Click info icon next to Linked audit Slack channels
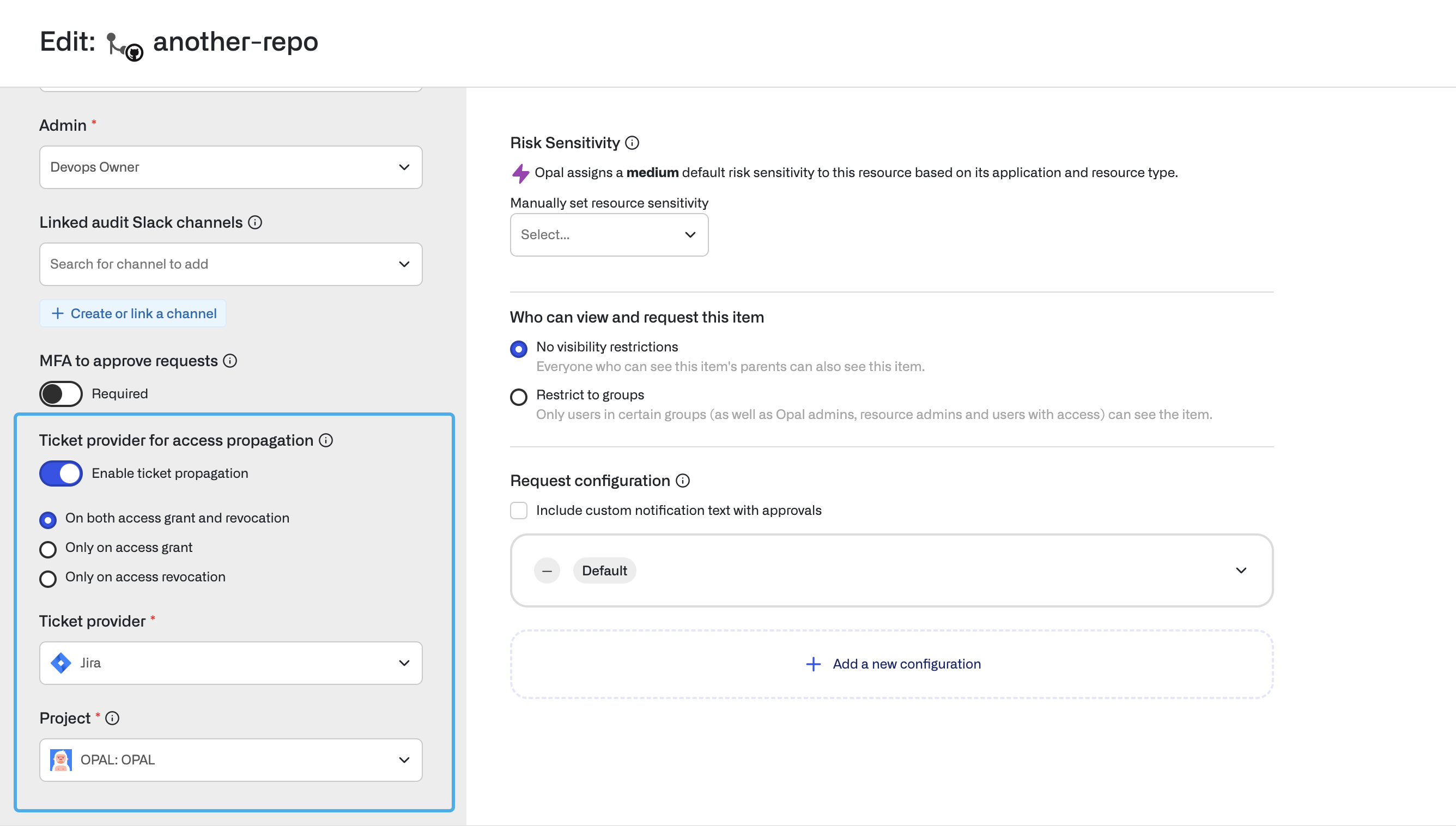1456x826 pixels. click(x=255, y=222)
